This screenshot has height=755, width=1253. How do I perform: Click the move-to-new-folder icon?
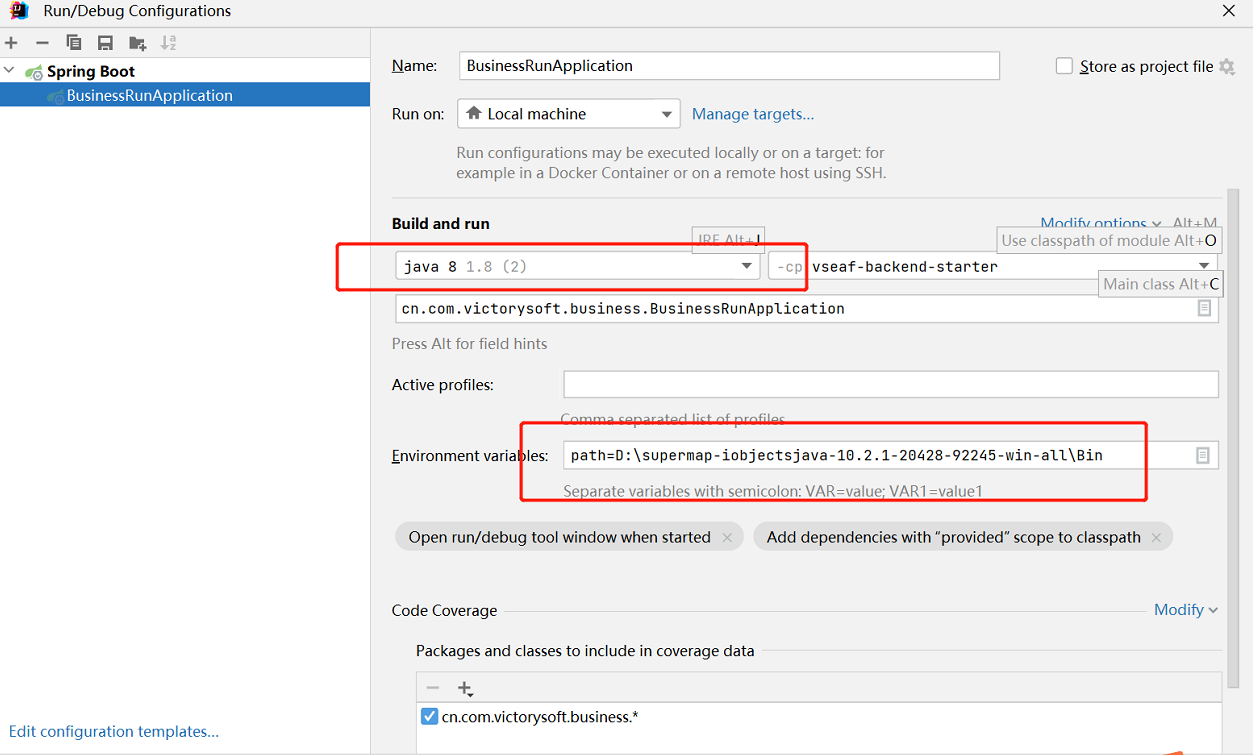tap(137, 43)
